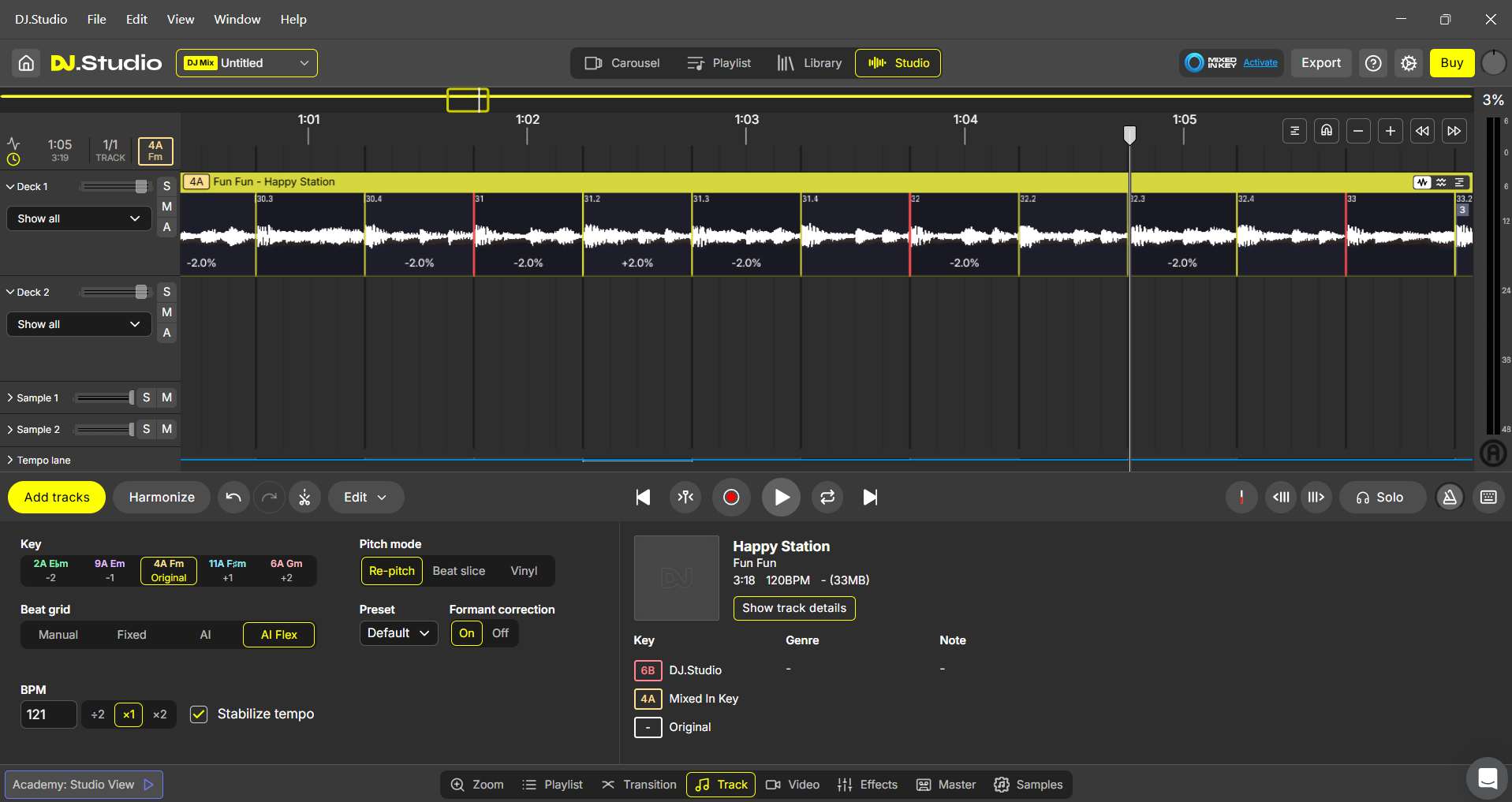Open Deck 2 Show all dropdown
The image size is (1512, 802).
(78, 324)
